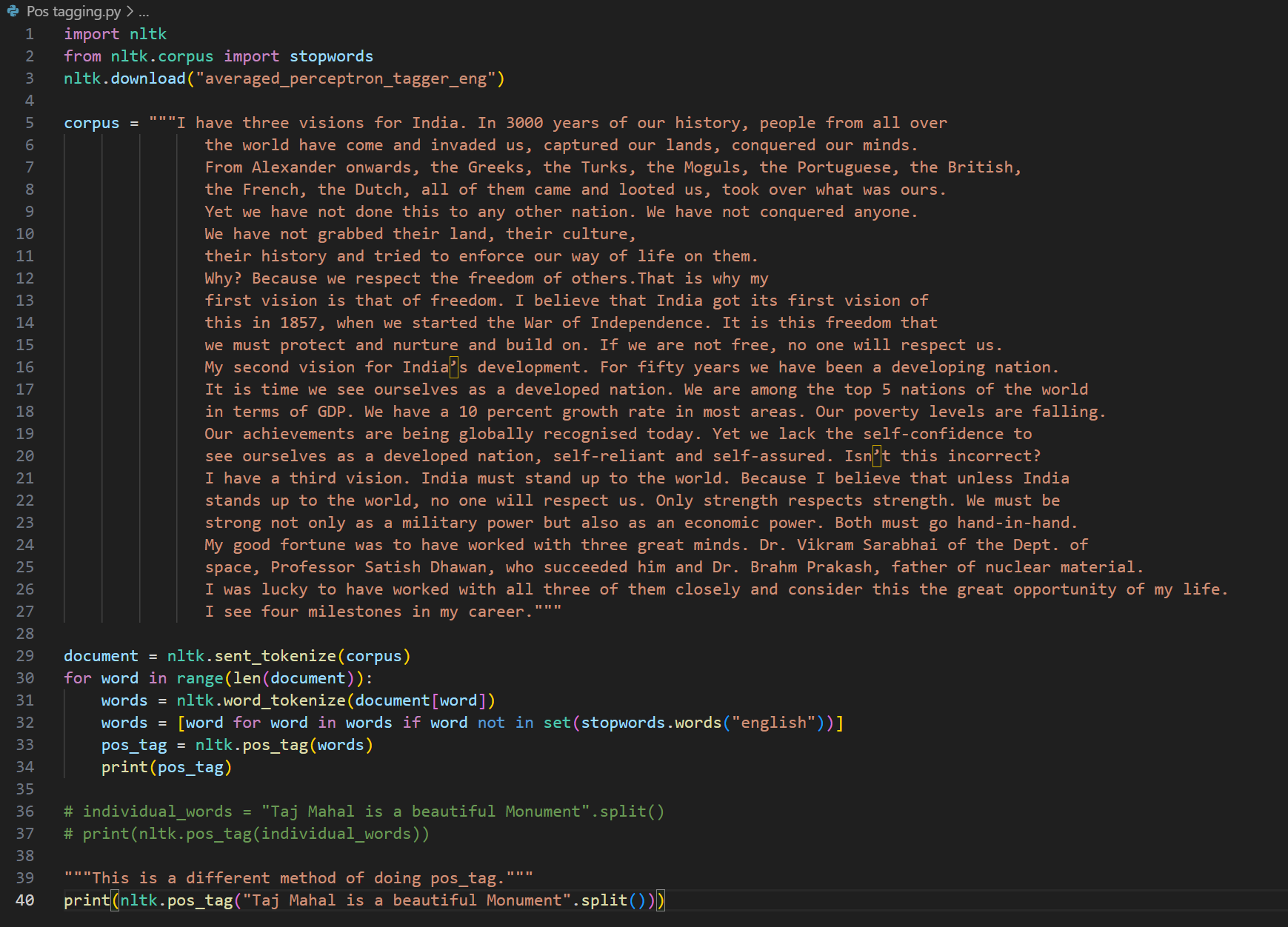Screen dimensions: 1288x927
Task: Place cursor on the "stopwords" import name
Action: (331, 56)
